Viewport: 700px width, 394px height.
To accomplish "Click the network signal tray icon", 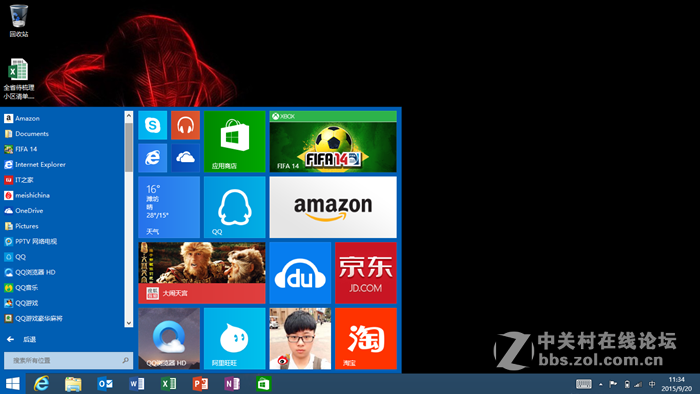I will pyautogui.click(x=638, y=384).
